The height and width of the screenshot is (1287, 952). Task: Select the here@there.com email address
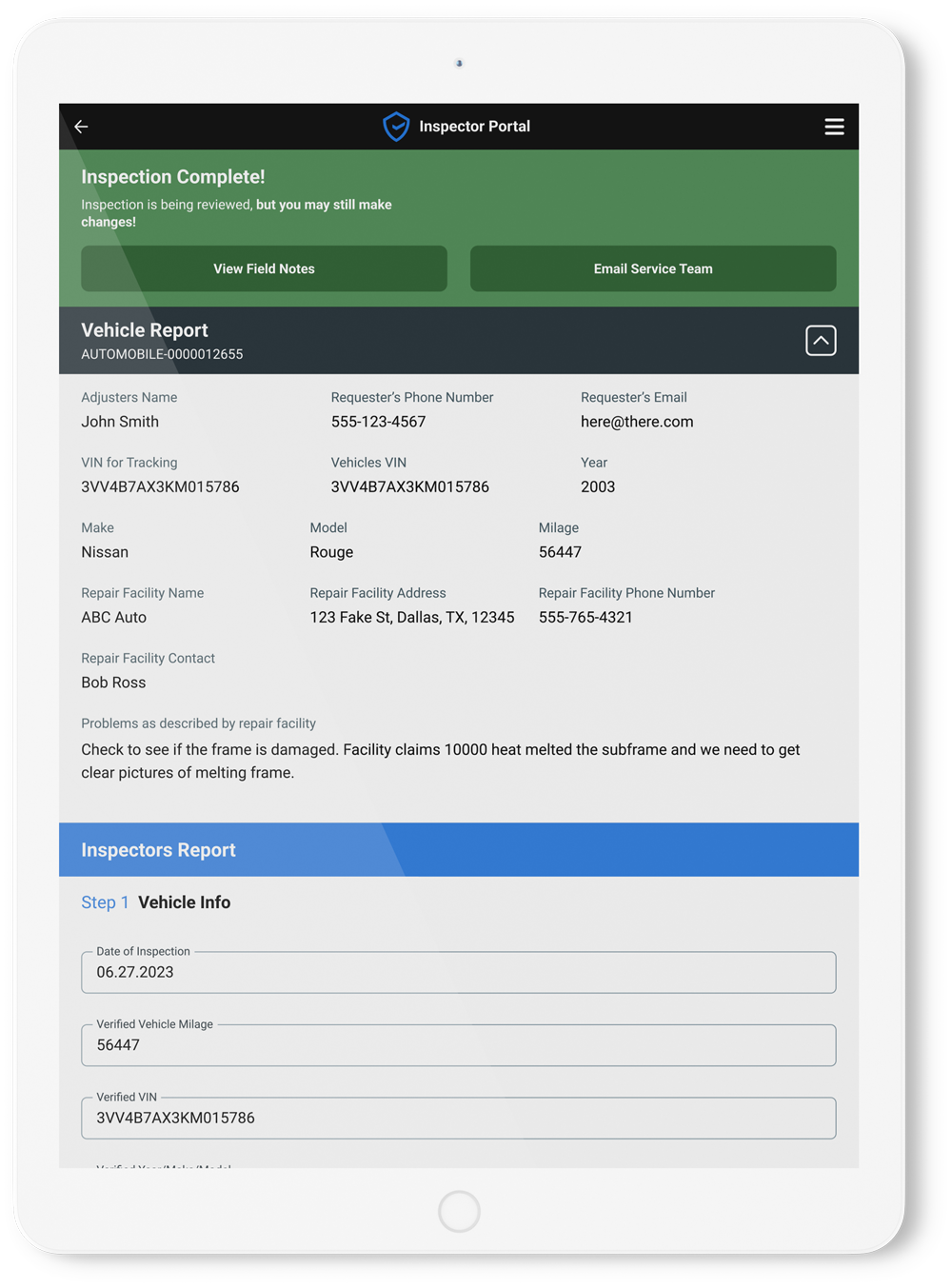(637, 422)
